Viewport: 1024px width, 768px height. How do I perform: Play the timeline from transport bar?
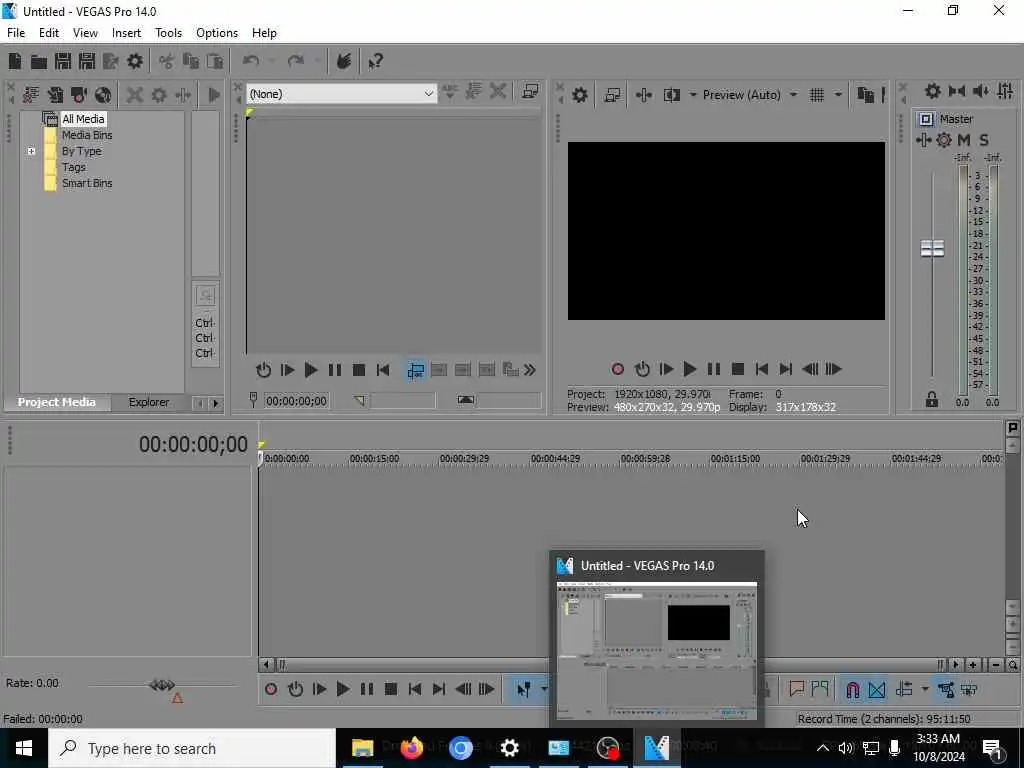342,689
